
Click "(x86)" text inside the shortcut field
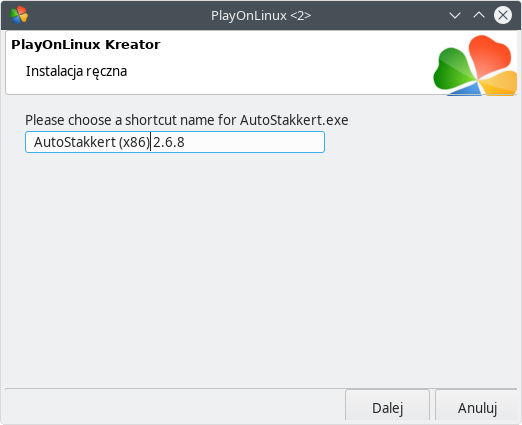pyautogui.click(x=134, y=143)
